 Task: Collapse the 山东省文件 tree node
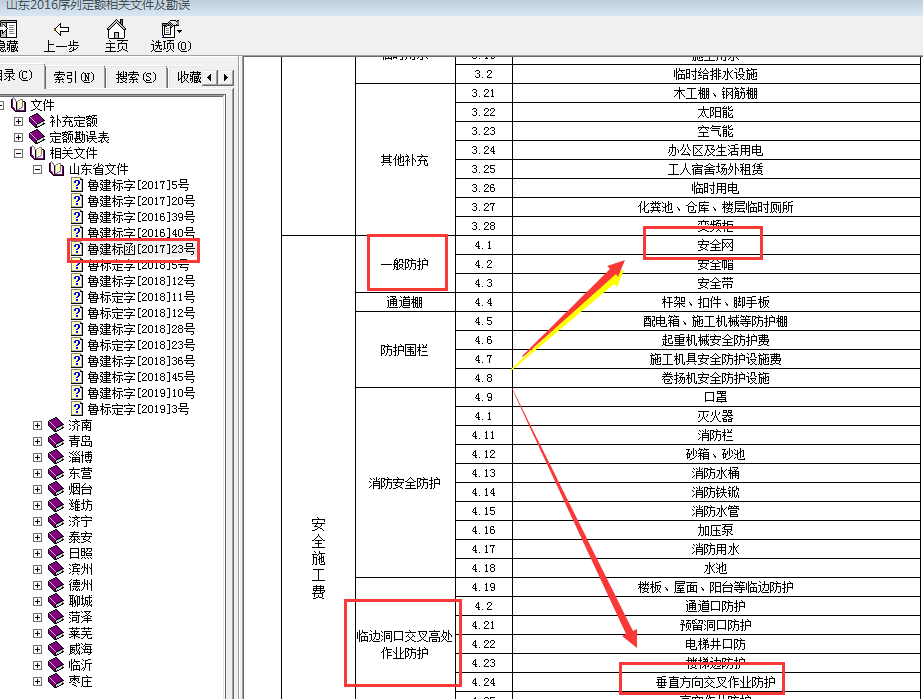(38, 169)
